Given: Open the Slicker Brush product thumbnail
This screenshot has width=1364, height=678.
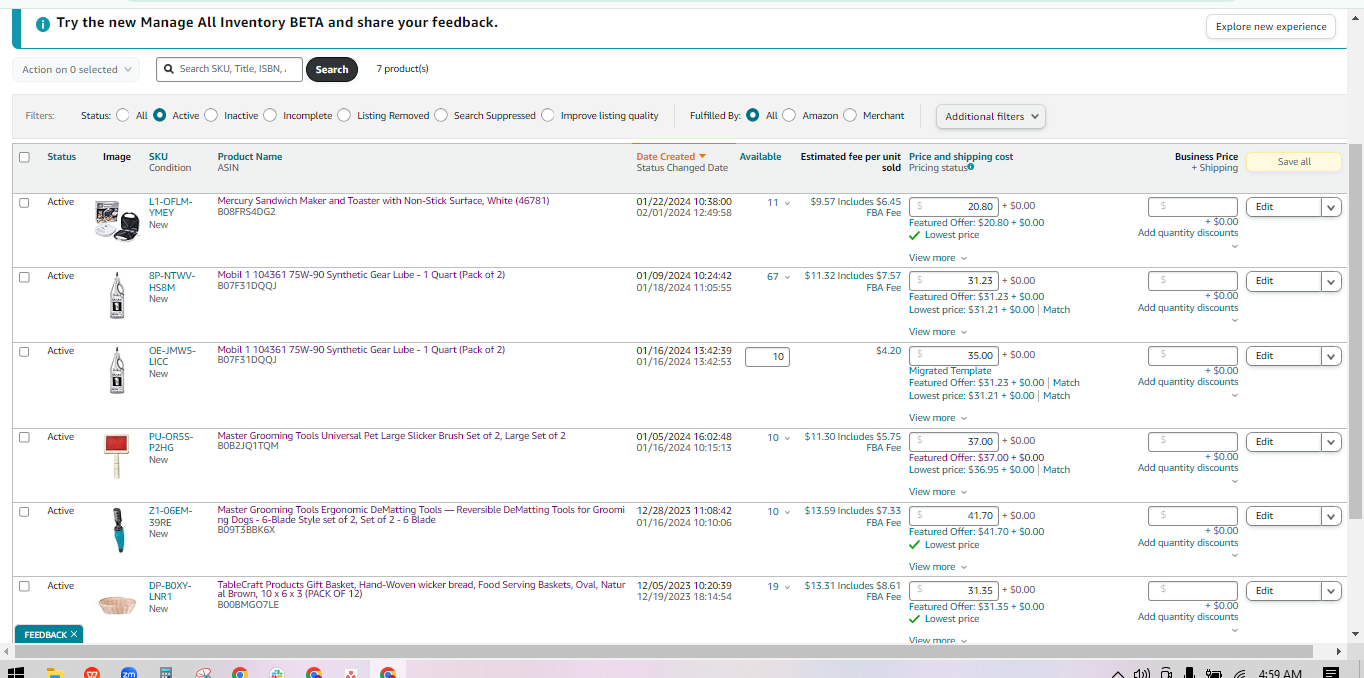Looking at the screenshot, I should [116, 456].
